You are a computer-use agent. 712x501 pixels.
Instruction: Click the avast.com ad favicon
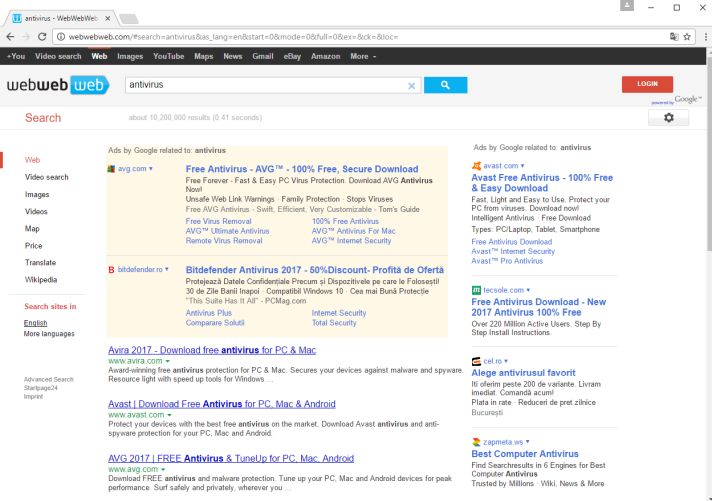[x=476, y=166]
